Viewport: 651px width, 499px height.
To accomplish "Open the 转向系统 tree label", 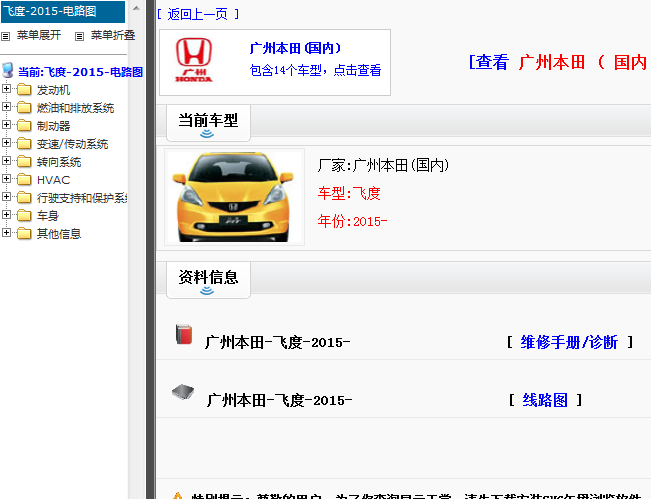I will point(59,162).
